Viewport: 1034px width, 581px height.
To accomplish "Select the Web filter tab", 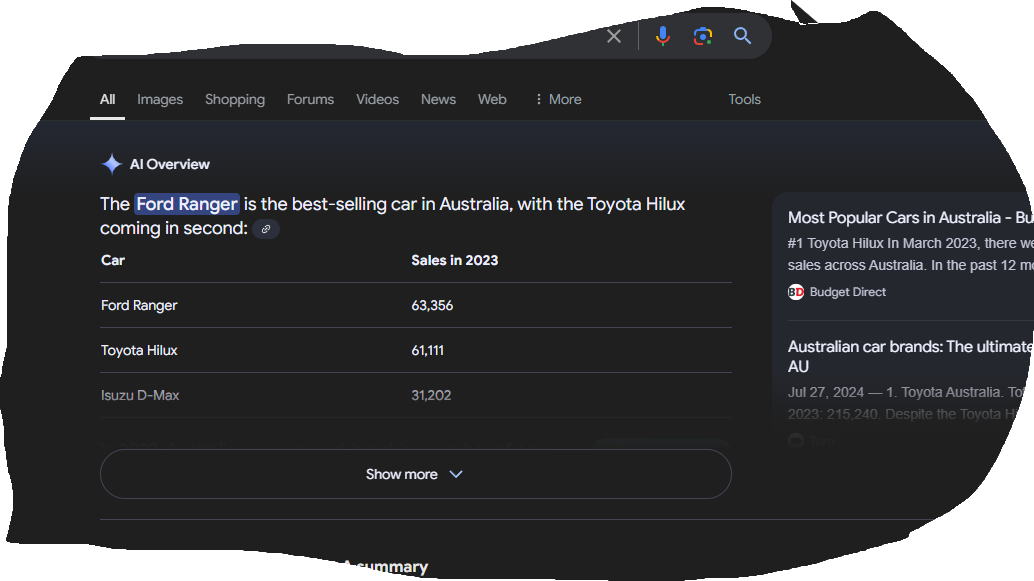I will tap(492, 99).
